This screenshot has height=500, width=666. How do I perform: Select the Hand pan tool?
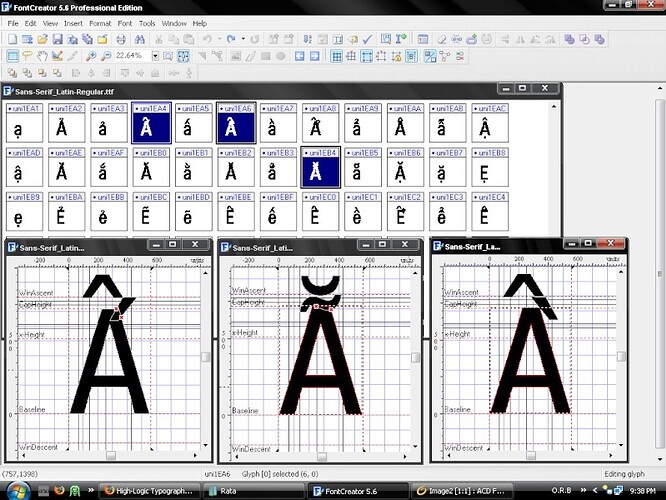tap(41, 56)
